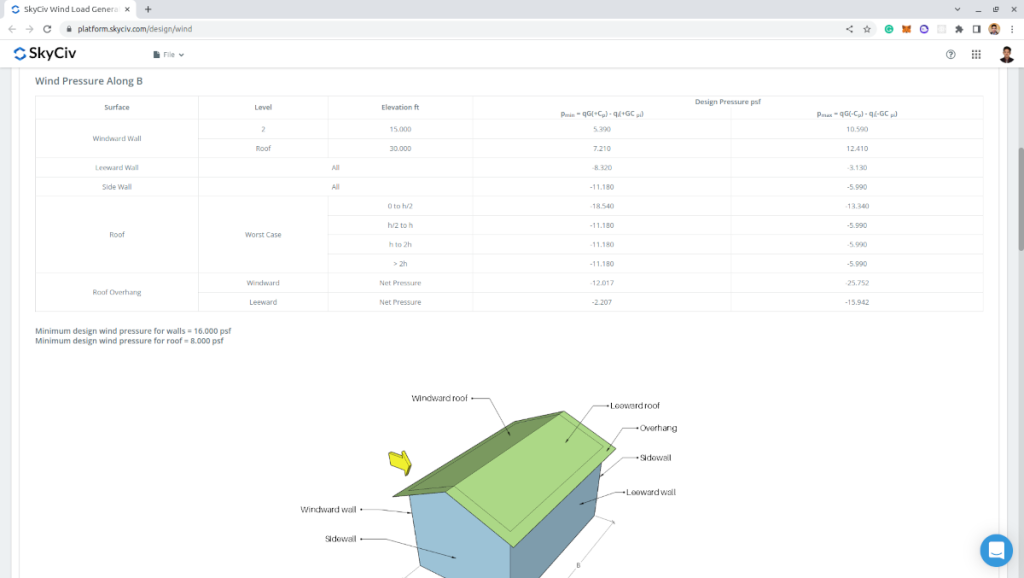Open a new browser tab
The image size is (1024, 578).
tap(148, 9)
